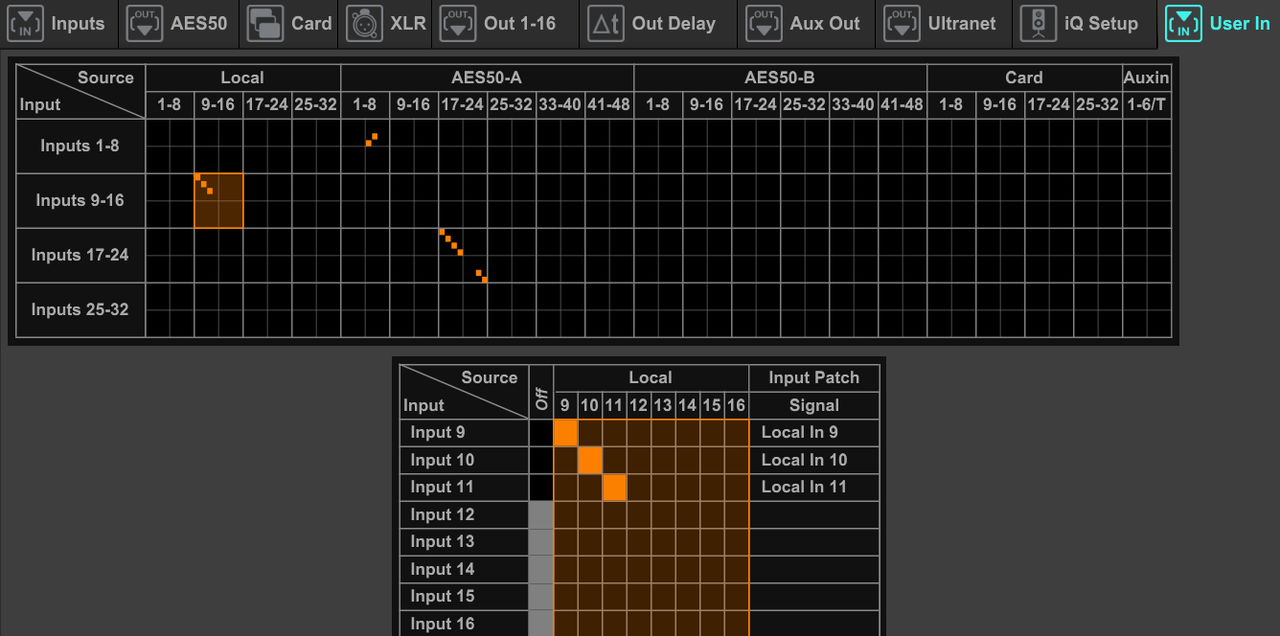Click the 'Inputs 17-24' row header
The image size is (1280, 636).
click(x=81, y=255)
